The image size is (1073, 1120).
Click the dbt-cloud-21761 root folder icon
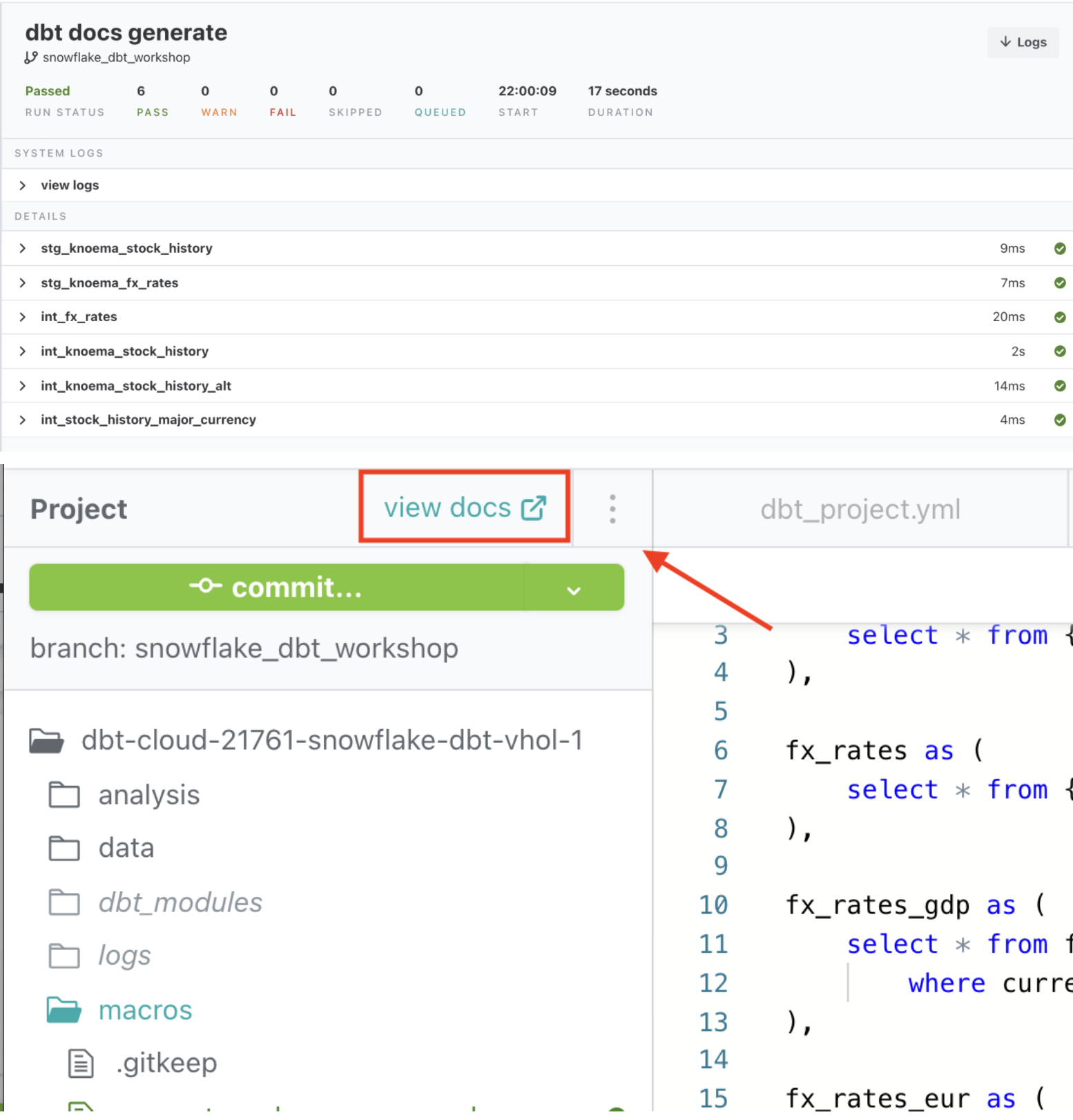(x=47, y=741)
